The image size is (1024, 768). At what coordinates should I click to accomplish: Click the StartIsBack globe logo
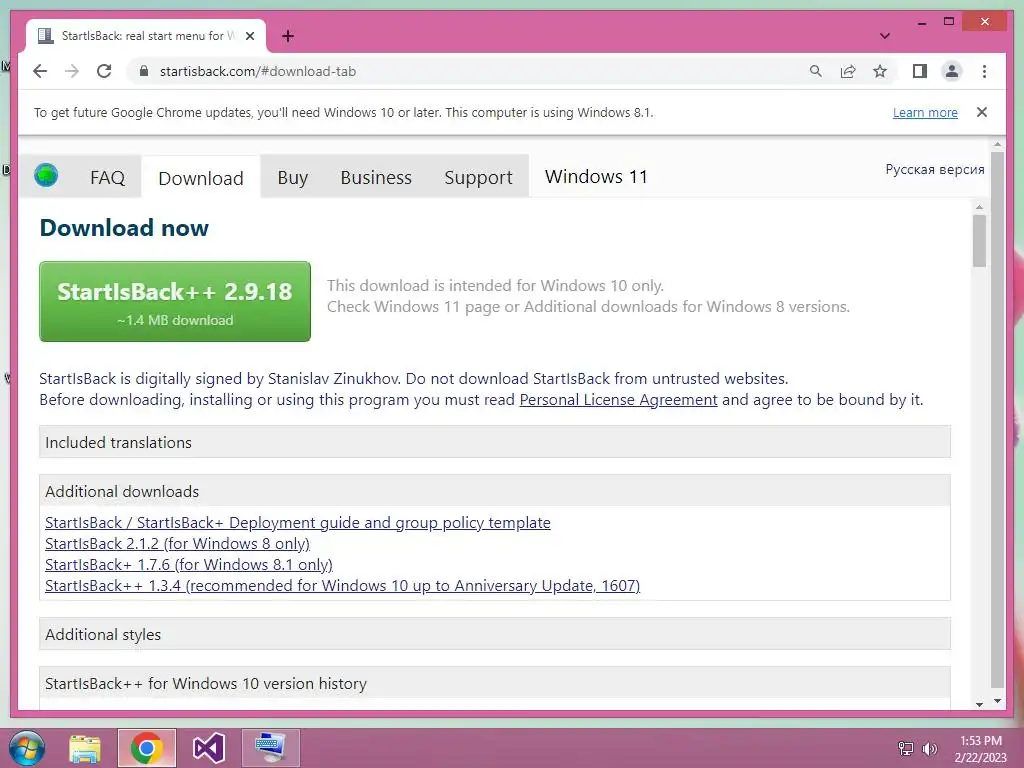pyautogui.click(x=46, y=175)
